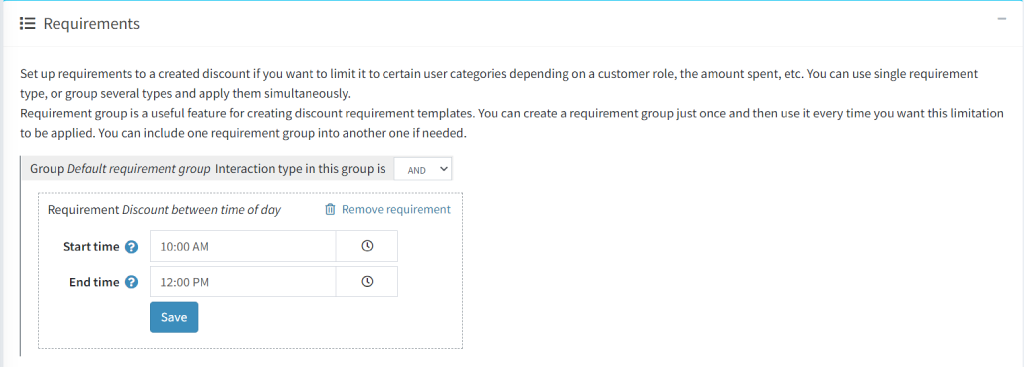This screenshot has height=367, width=1024.
Task: Click the Start time label
Action: 91,247
